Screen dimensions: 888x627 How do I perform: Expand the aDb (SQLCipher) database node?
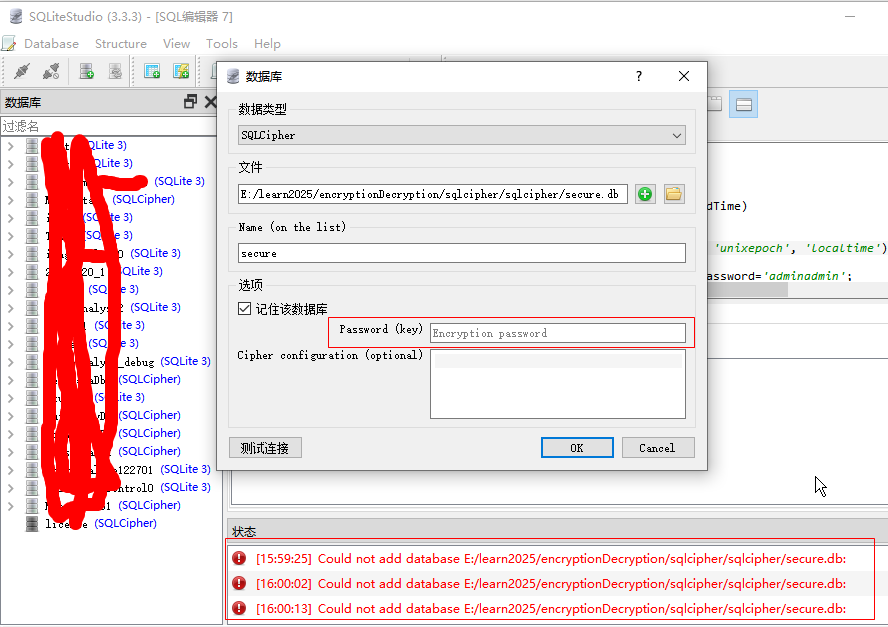click(x=11, y=379)
